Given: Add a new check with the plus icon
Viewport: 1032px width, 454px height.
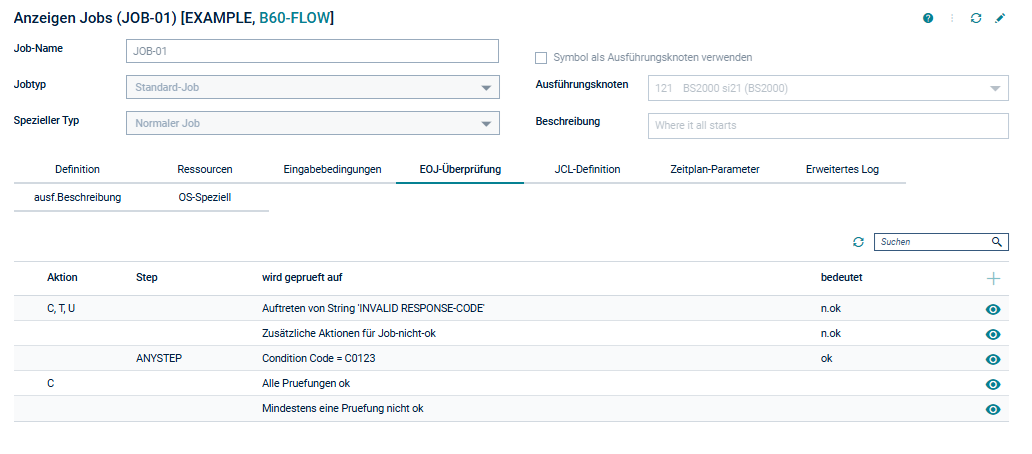Looking at the screenshot, I should [993, 279].
